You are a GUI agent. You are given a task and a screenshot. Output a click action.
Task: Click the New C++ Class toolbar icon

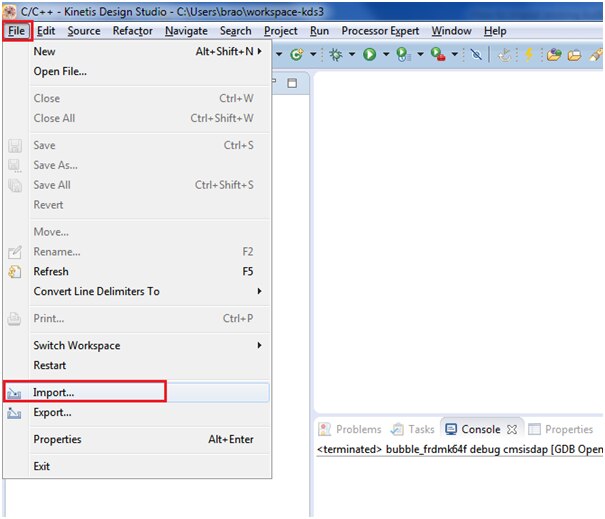297,54
